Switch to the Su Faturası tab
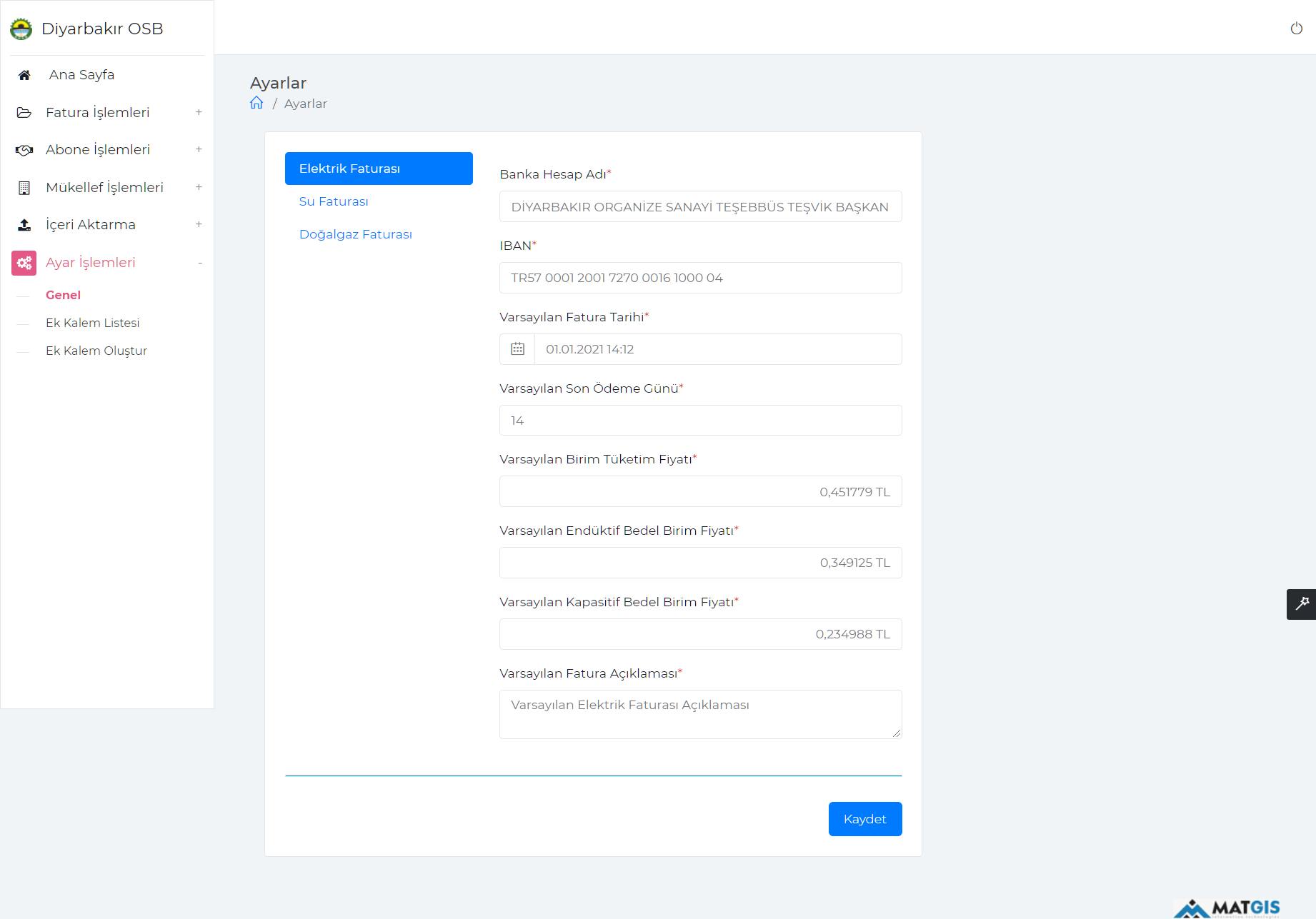 pos(334,201)
